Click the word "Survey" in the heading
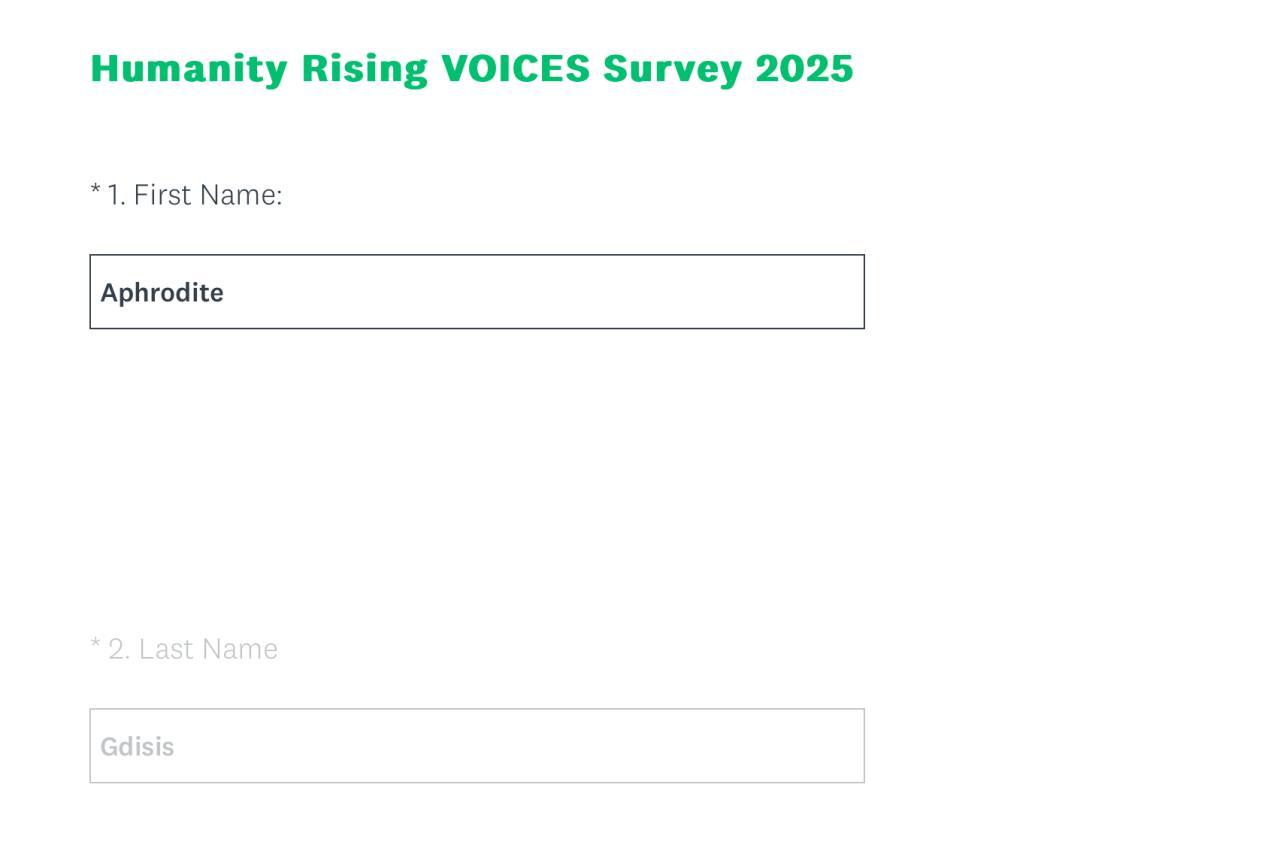 click(673, 69)
